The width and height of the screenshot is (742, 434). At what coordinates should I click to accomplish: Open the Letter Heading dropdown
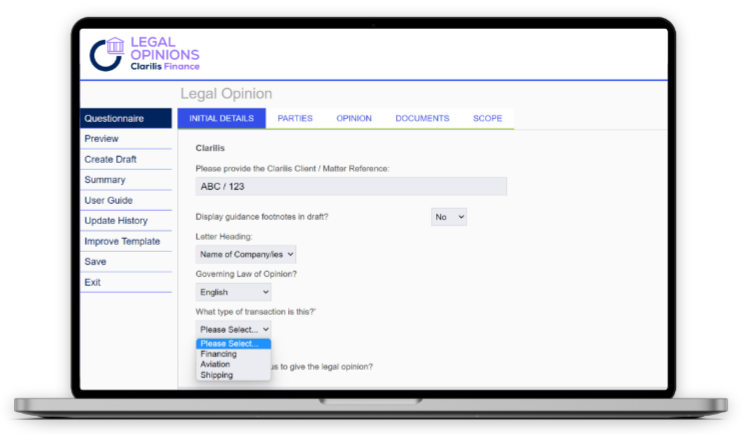click(245, 255)
